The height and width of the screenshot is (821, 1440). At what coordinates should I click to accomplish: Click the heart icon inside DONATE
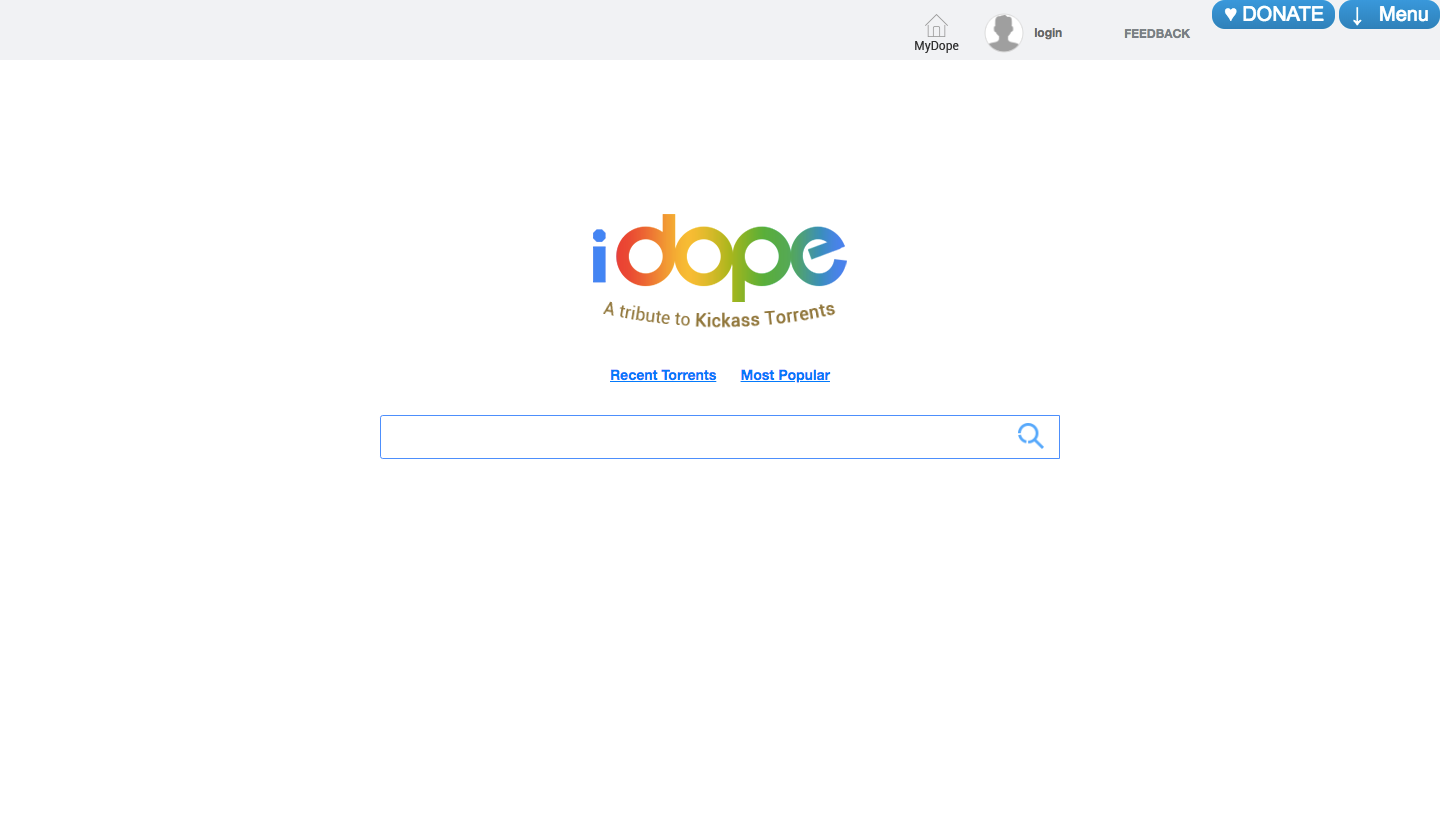1231,15
